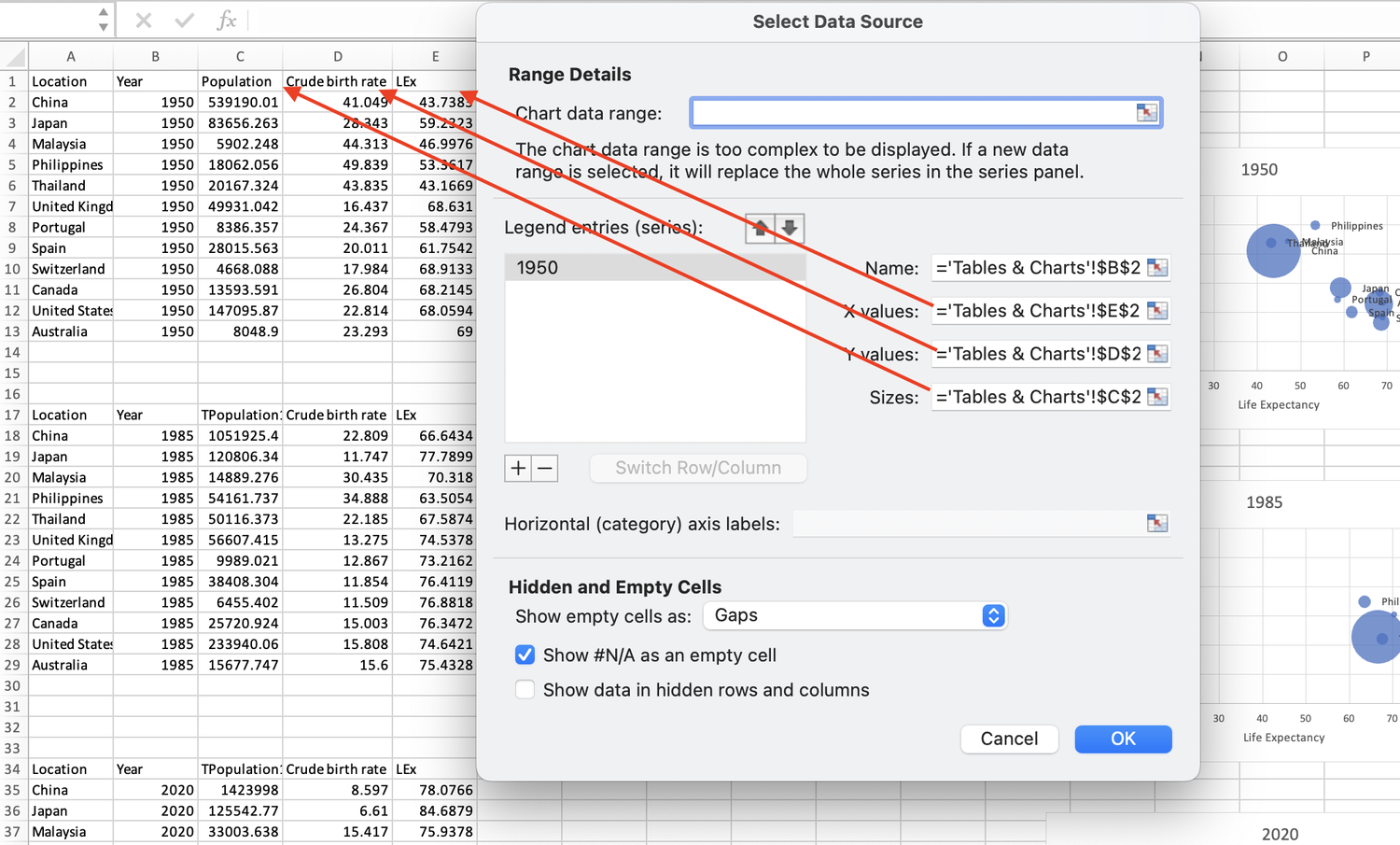Open the Show empty cells as dropdown
This screenshot has height=845, width=1400.
point(994,615)
